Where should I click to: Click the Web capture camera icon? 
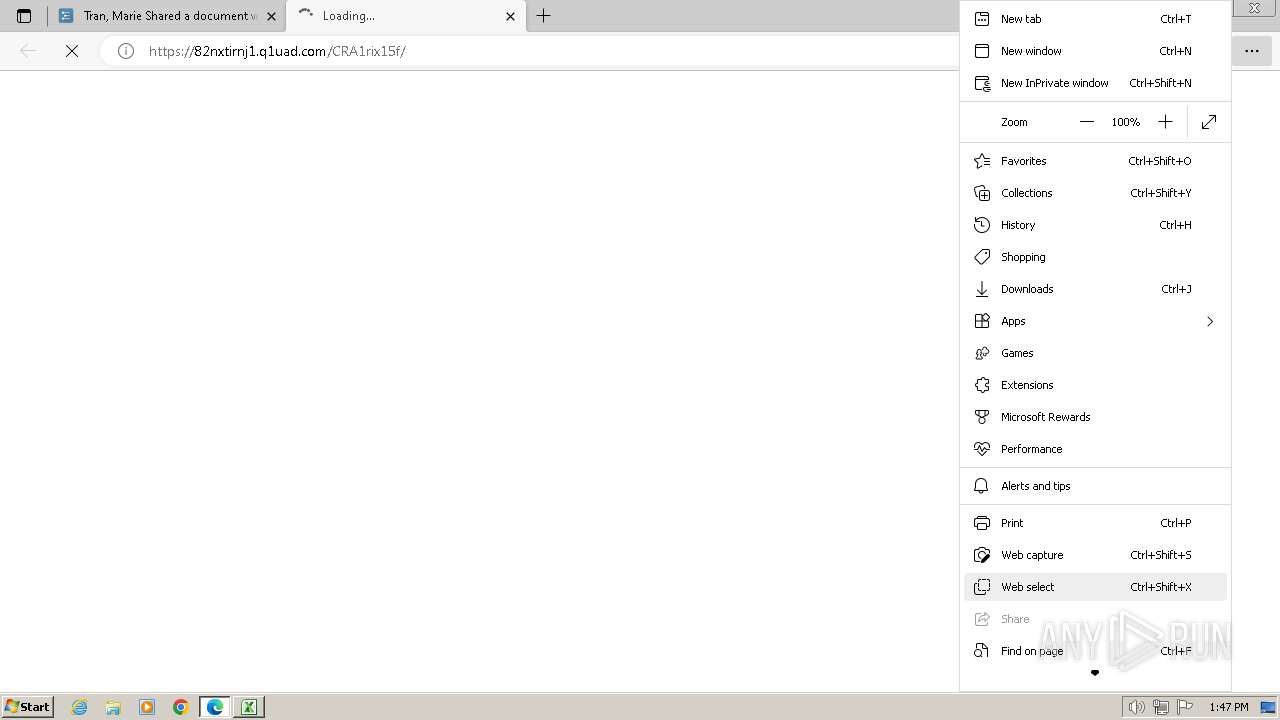click(x=982, y=555)
